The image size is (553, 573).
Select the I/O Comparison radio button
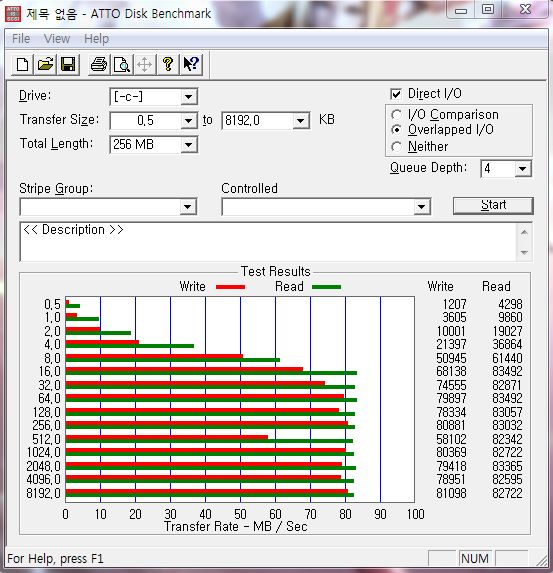pos(396,115)
